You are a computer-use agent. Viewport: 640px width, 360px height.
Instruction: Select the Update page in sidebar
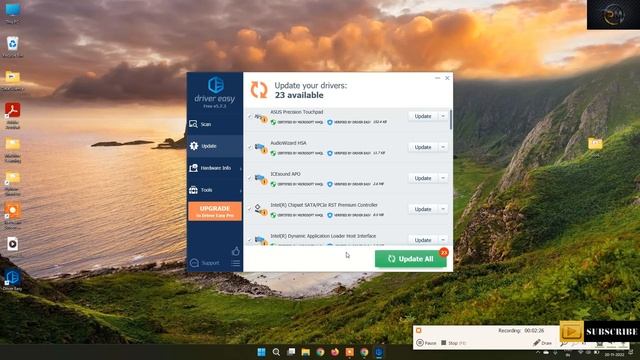pyautogui.click(x=215, y=146)
